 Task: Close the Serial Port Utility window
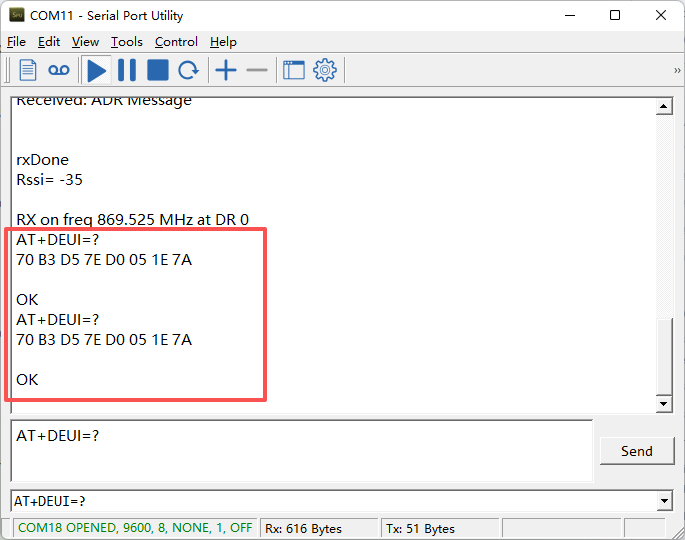pyautogui.click(x=661, y=15)
